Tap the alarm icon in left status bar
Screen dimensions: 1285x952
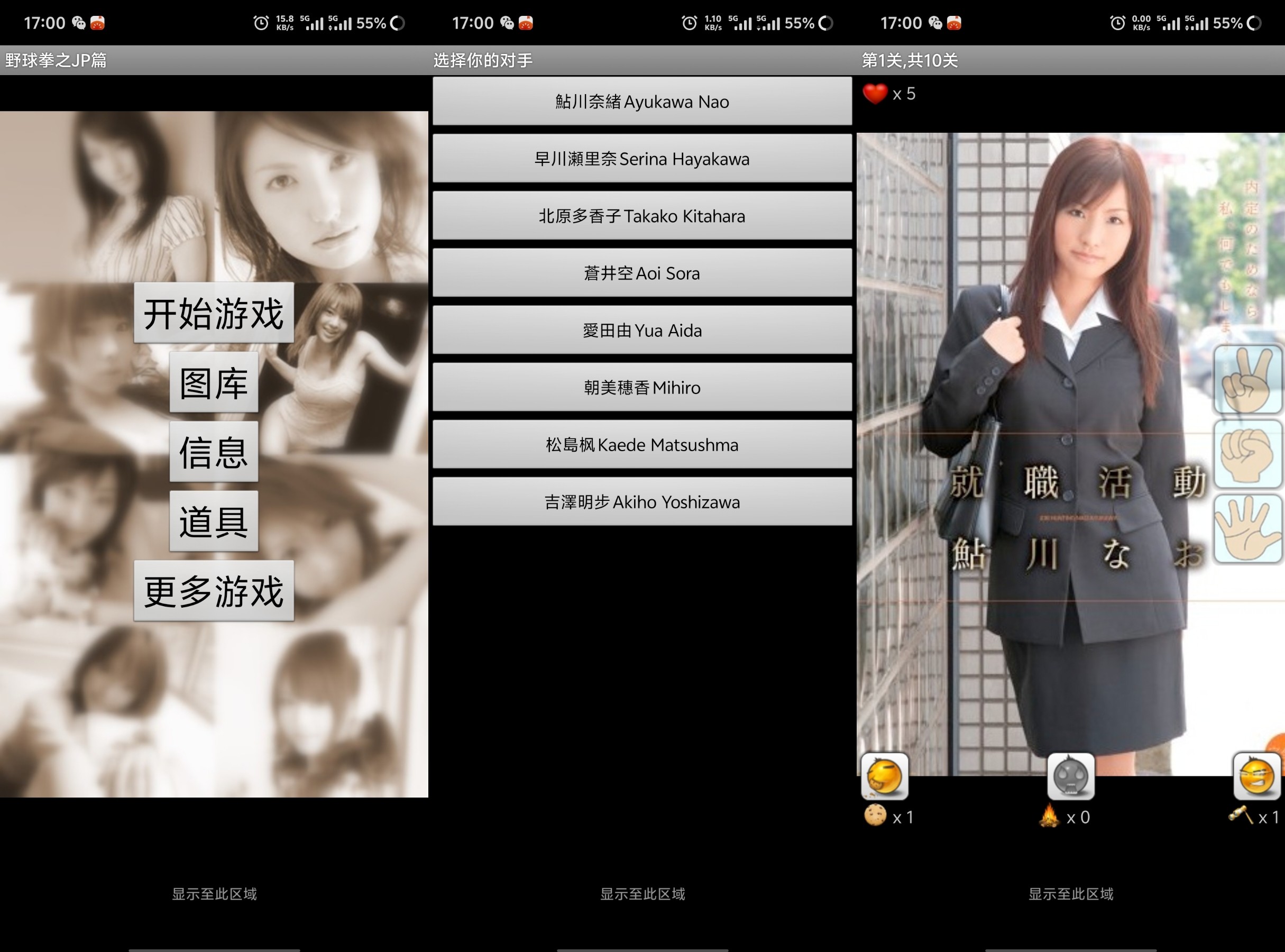[261, 23]
